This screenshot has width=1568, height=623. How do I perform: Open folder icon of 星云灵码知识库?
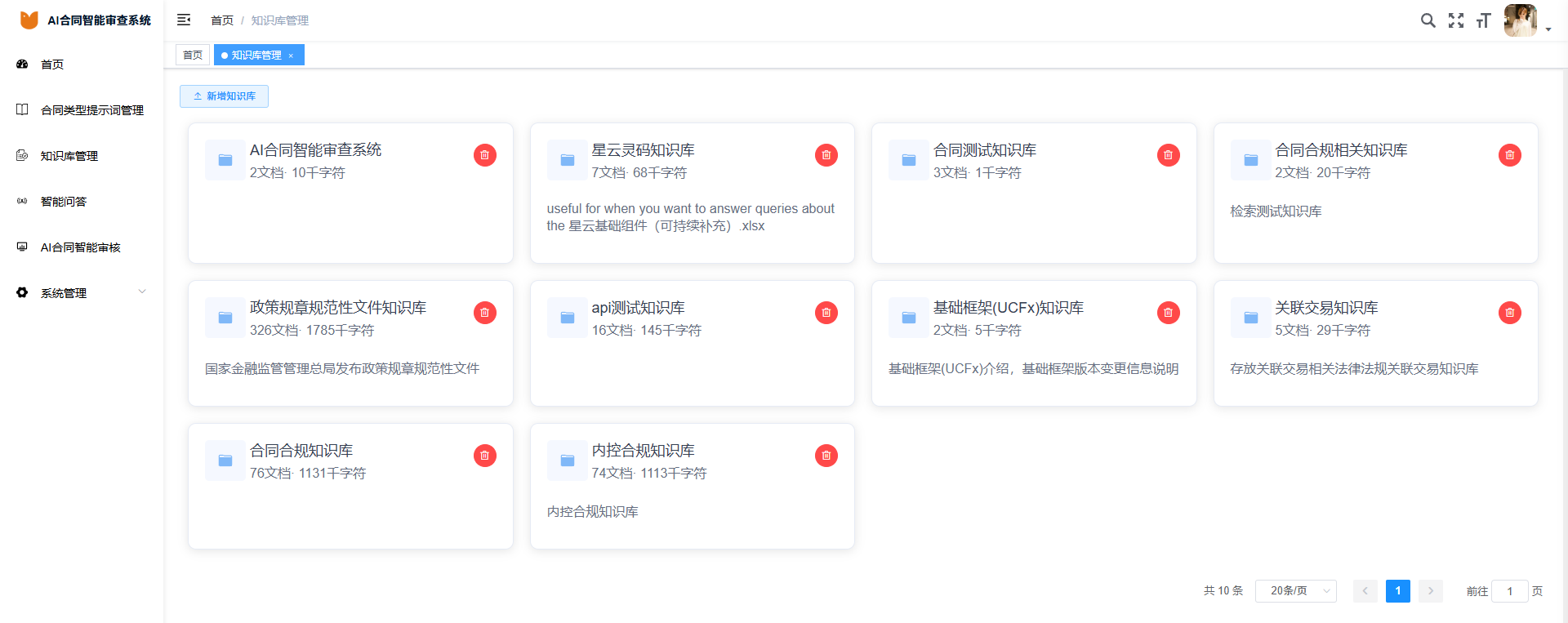tap(568, 160)
